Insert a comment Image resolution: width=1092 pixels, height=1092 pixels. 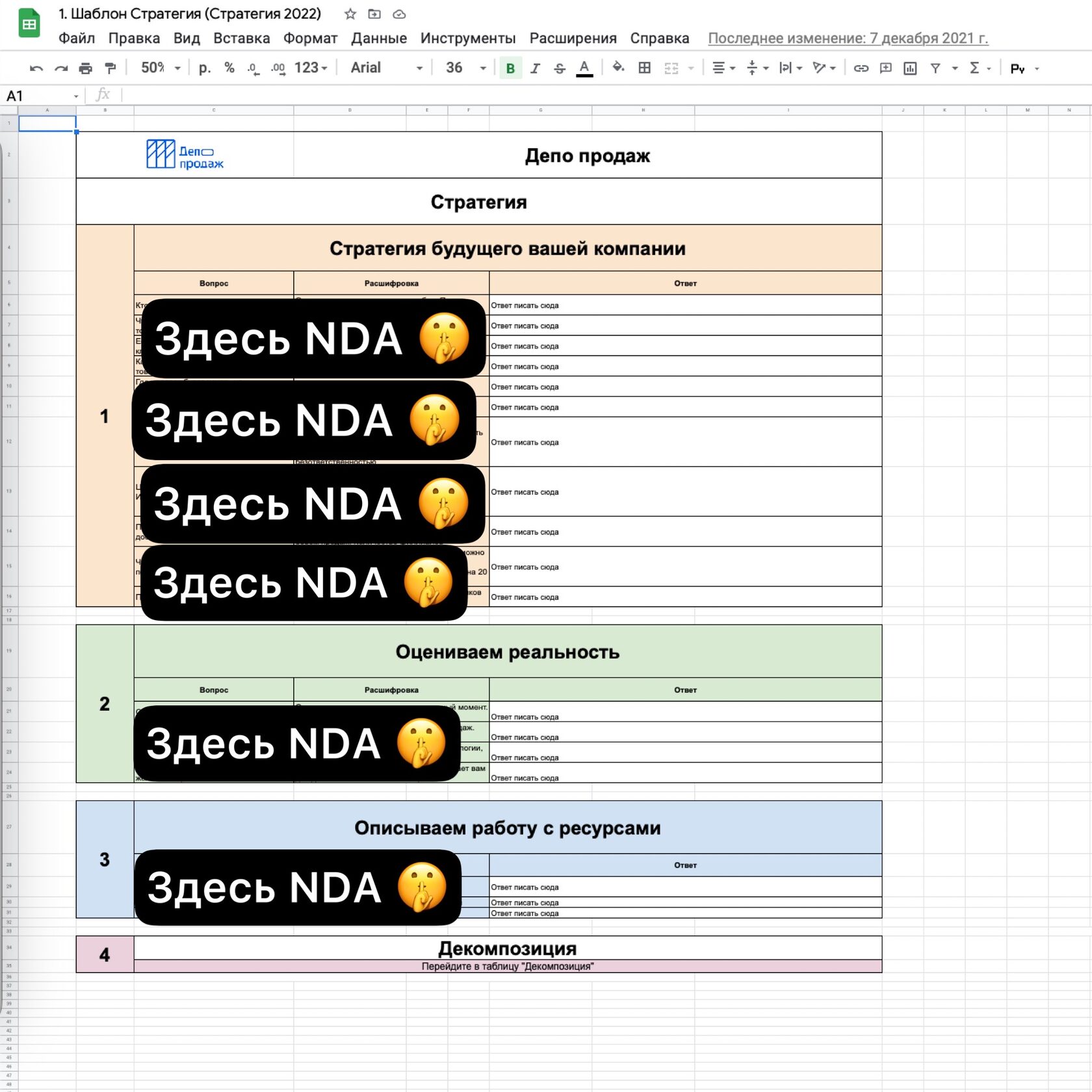coord(885,68)
